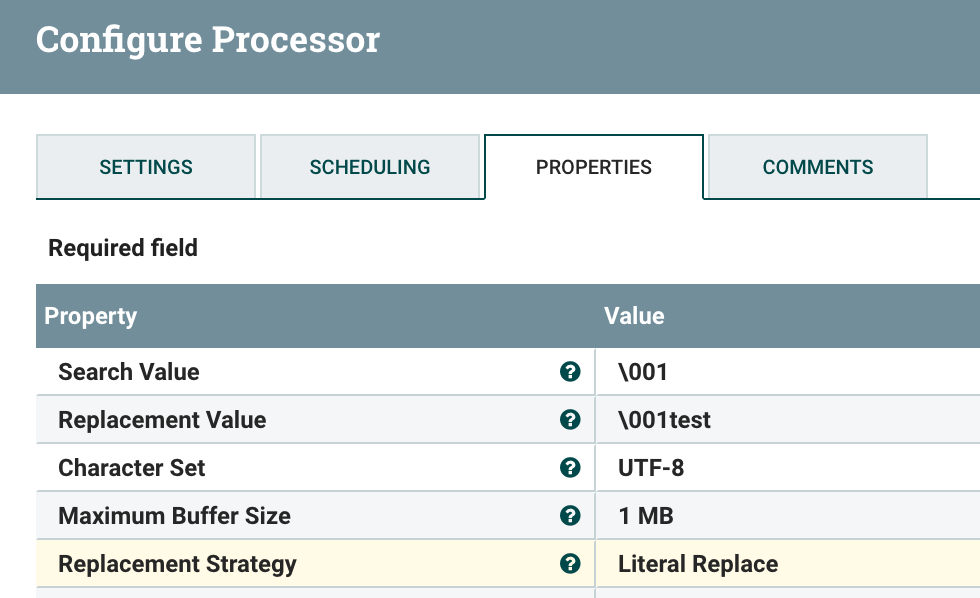980x598 pixels.
Task: Open the Scheduling tab
Action: 370,167
